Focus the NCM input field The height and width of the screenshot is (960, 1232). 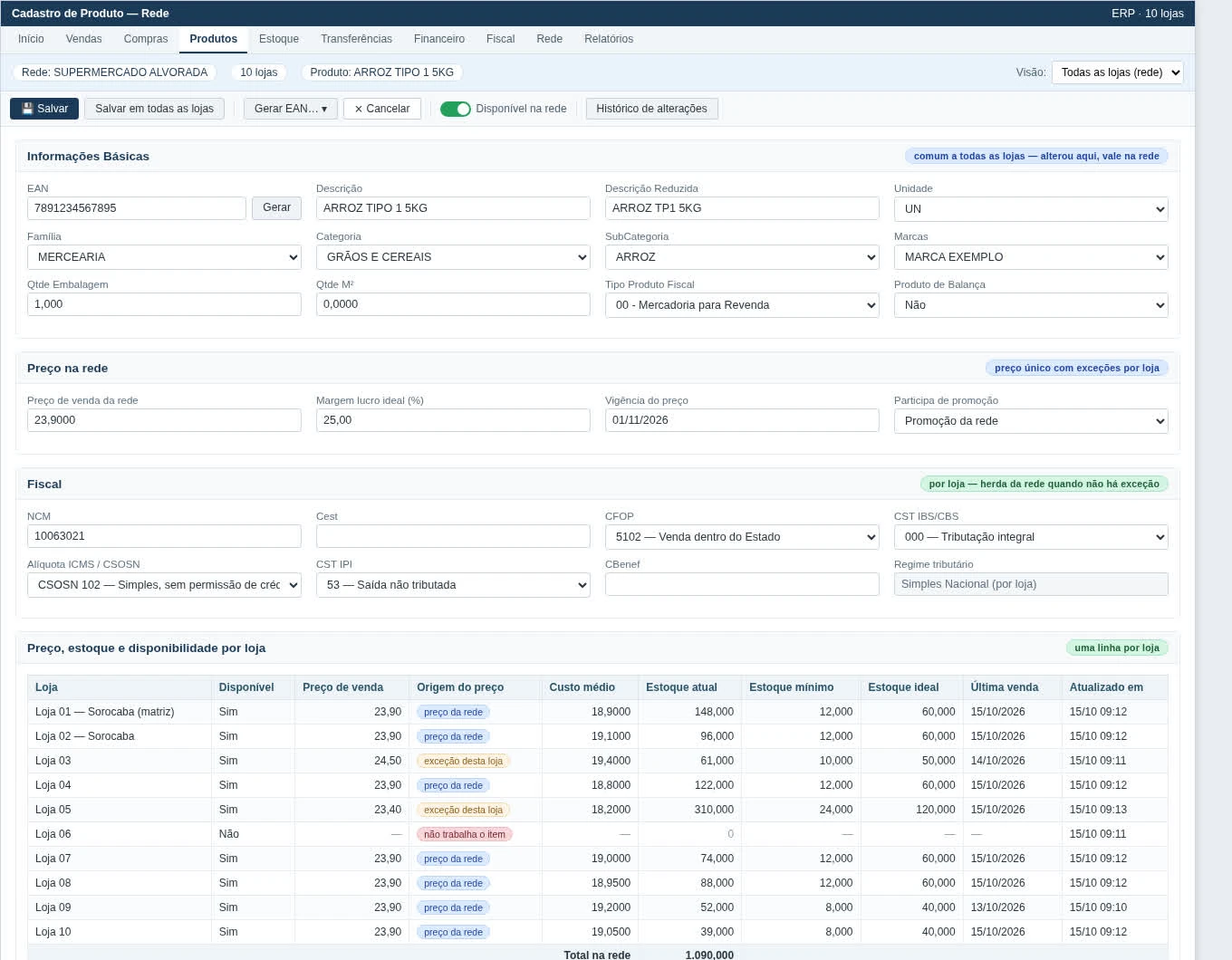tap(164, 536)
